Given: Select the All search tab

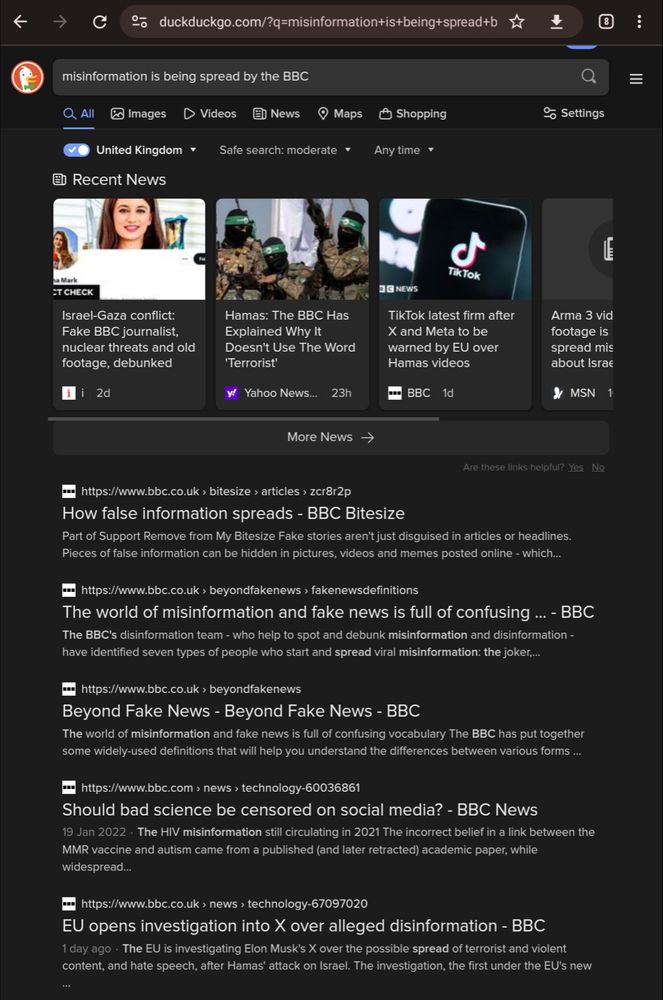Looking at the screenshot, I should point(78,114).
